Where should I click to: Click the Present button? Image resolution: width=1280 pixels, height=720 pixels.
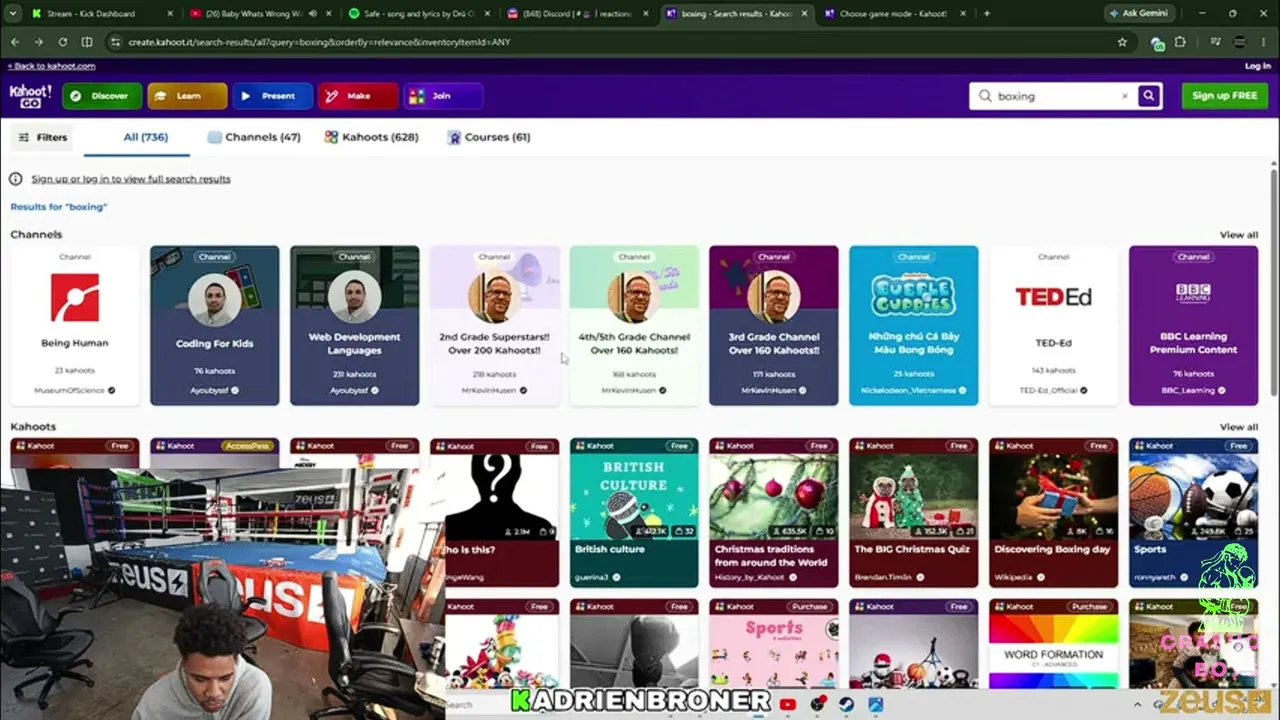pos(272,96)
